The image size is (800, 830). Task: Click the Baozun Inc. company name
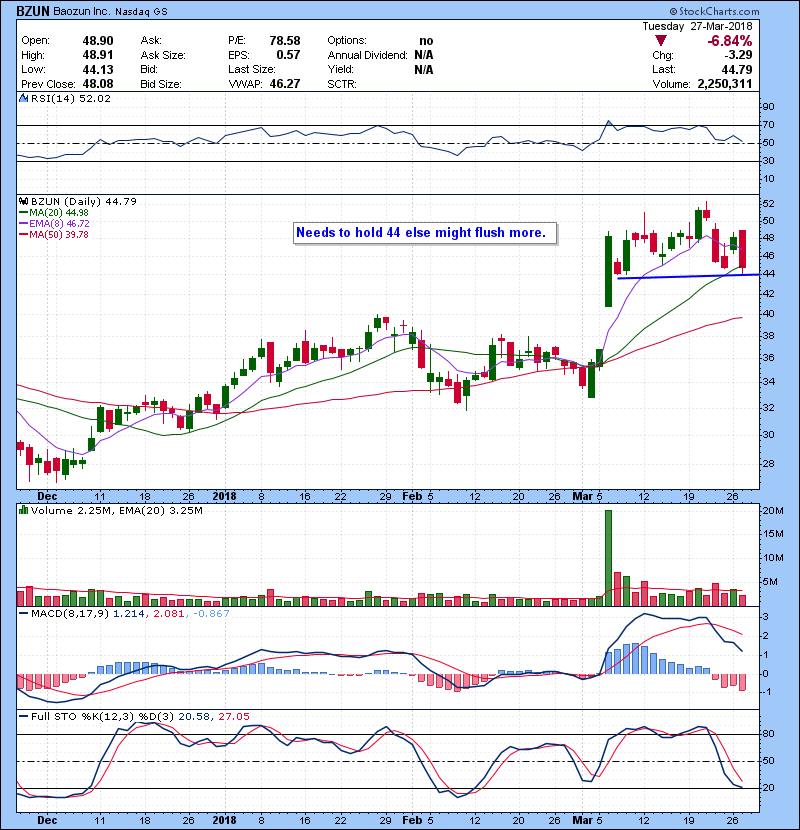click(x=80, y=11)
